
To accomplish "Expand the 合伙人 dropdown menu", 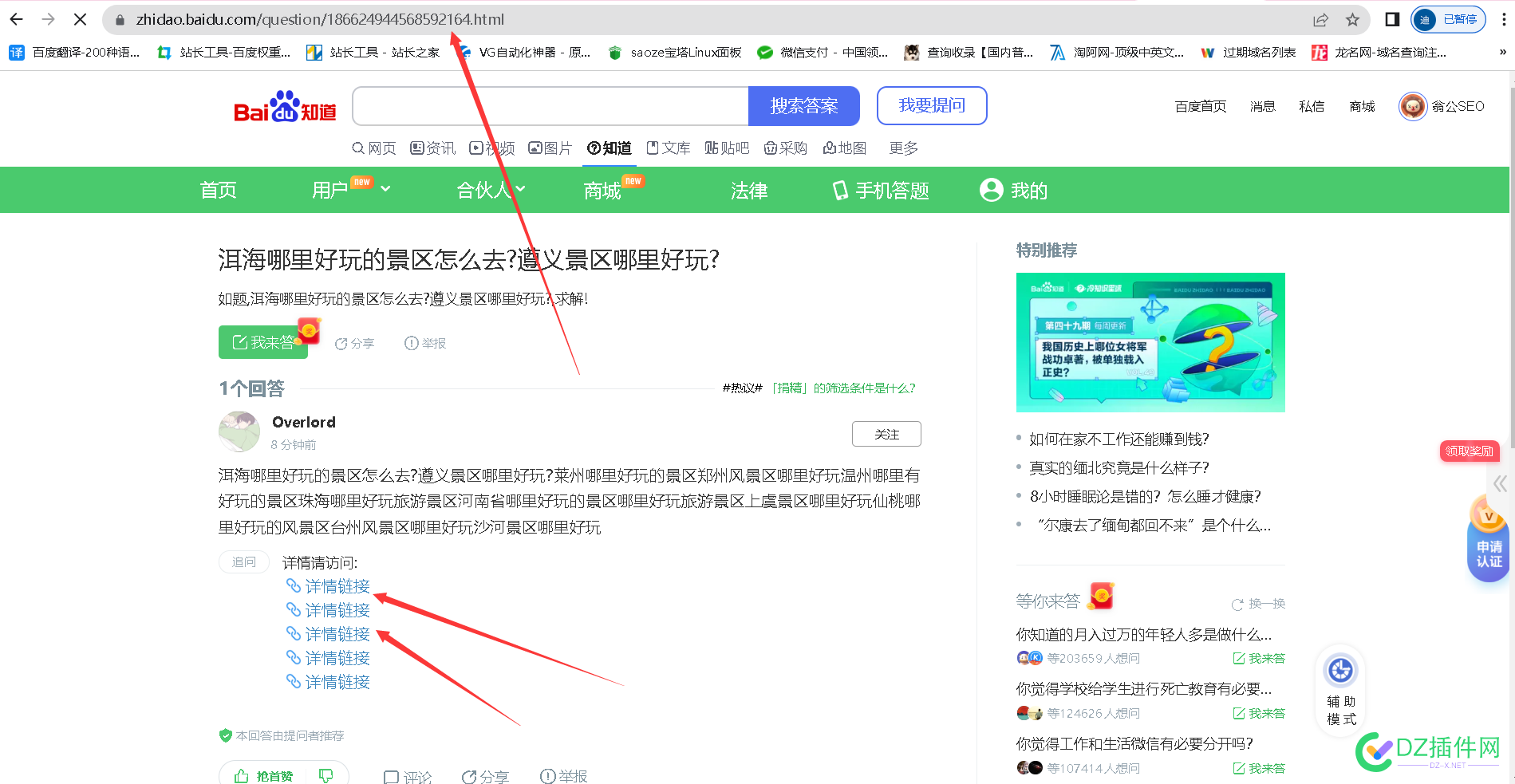I will click(x=491, y=191).
